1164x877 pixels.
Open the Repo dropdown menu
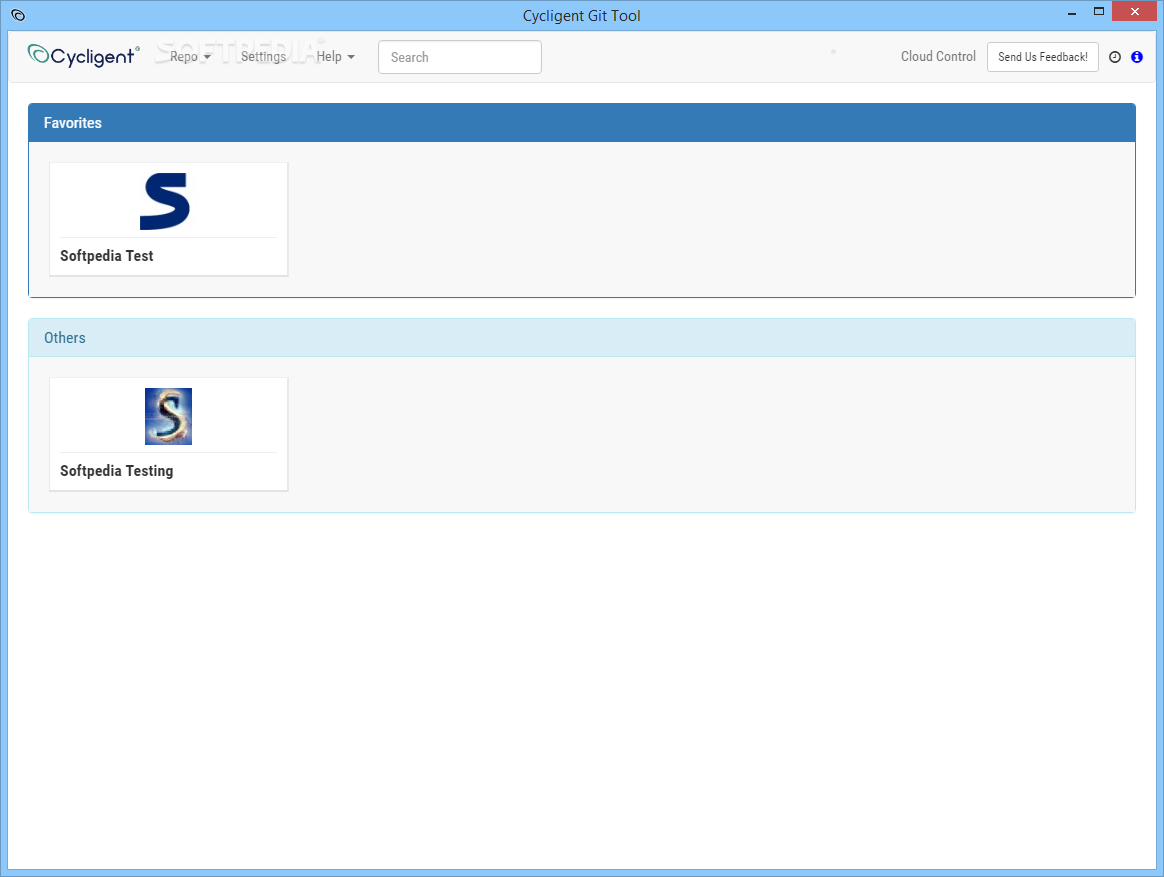click(190, 56)
